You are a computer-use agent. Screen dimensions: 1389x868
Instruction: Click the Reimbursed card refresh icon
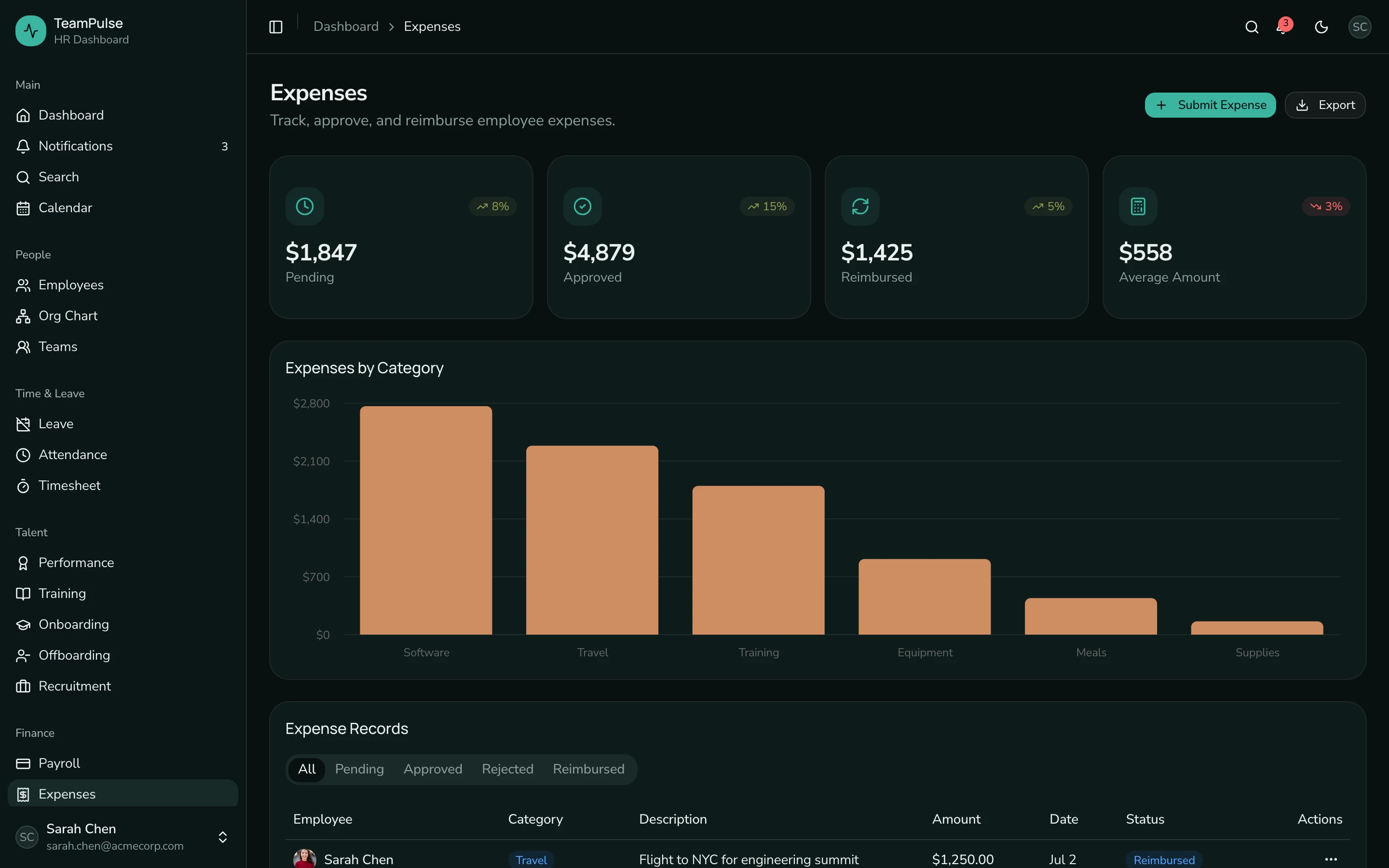[860, 206]
